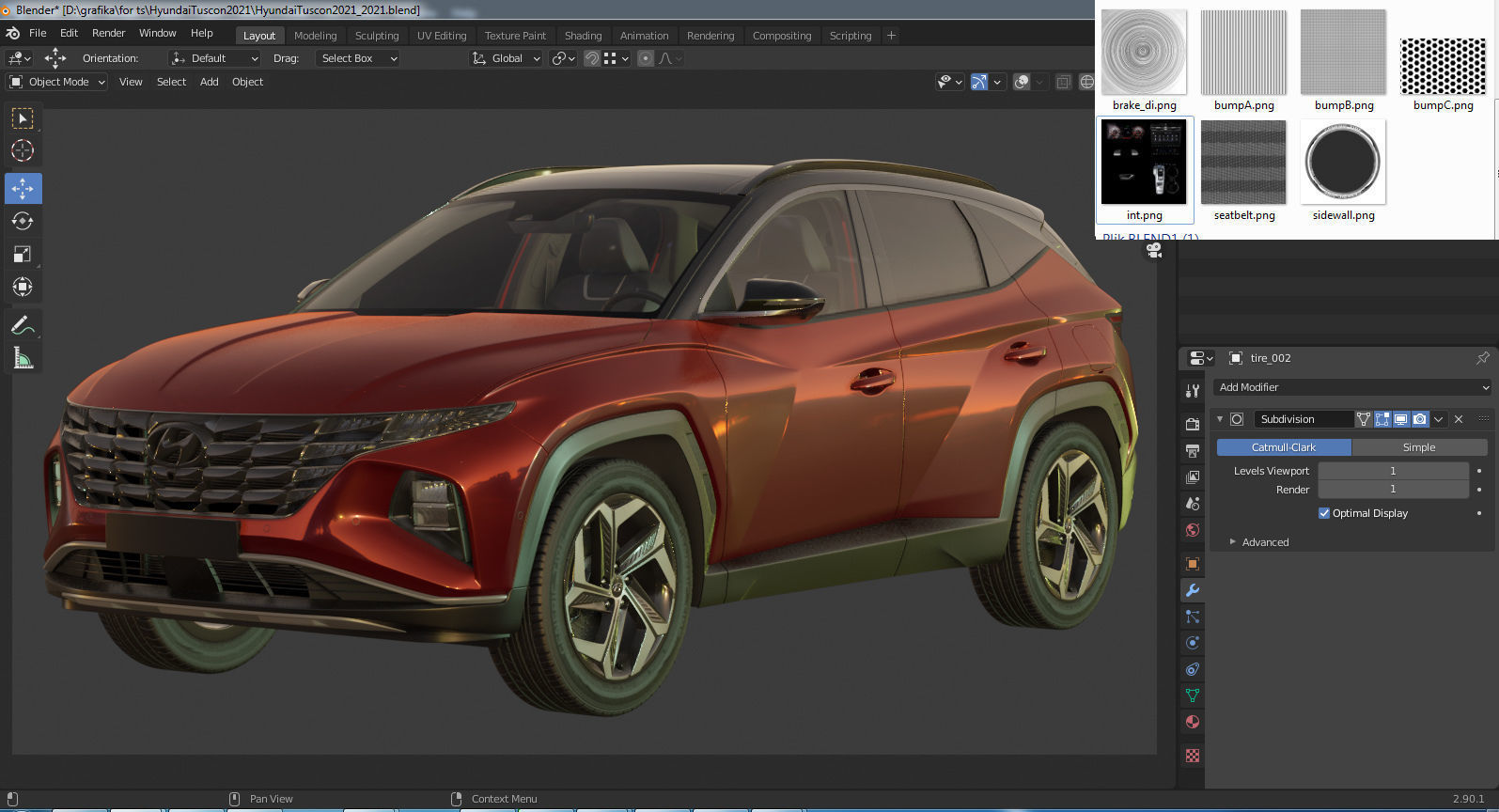Toggle viewport gizmos display
Screen dimensions: 1499x812
point(978,82)
